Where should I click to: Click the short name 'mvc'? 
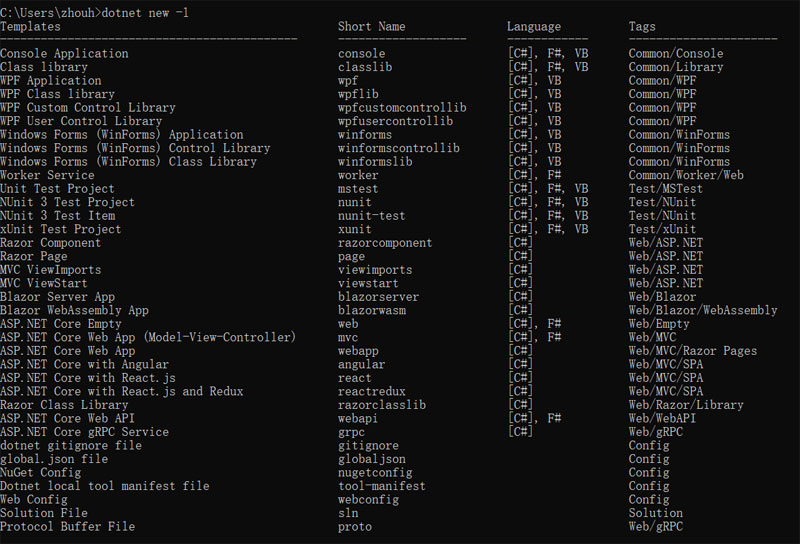click(x=348, y=337)
